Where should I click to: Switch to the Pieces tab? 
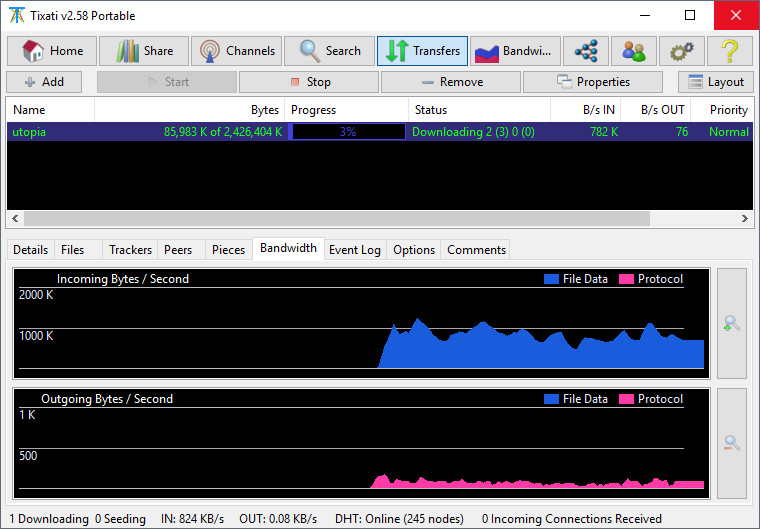click(228, 249)
